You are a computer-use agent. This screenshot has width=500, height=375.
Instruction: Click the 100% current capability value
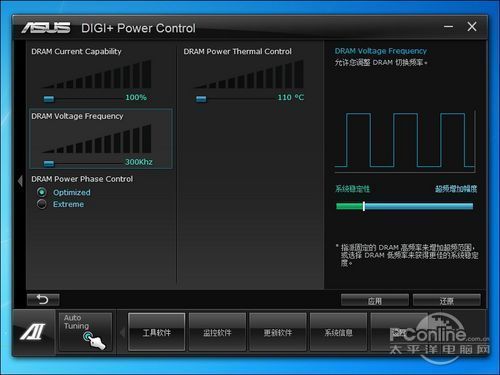coord(136,97)
